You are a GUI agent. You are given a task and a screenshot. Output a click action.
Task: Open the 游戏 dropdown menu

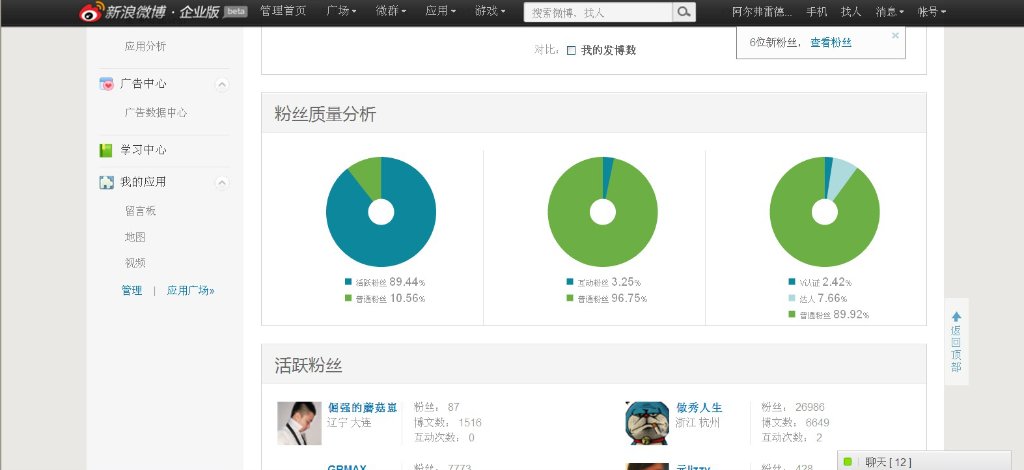[x=490, y=11]
